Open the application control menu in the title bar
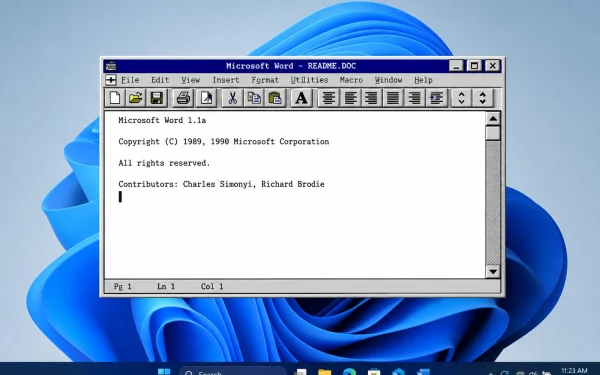600x375 pixels. tap(111, 66)
